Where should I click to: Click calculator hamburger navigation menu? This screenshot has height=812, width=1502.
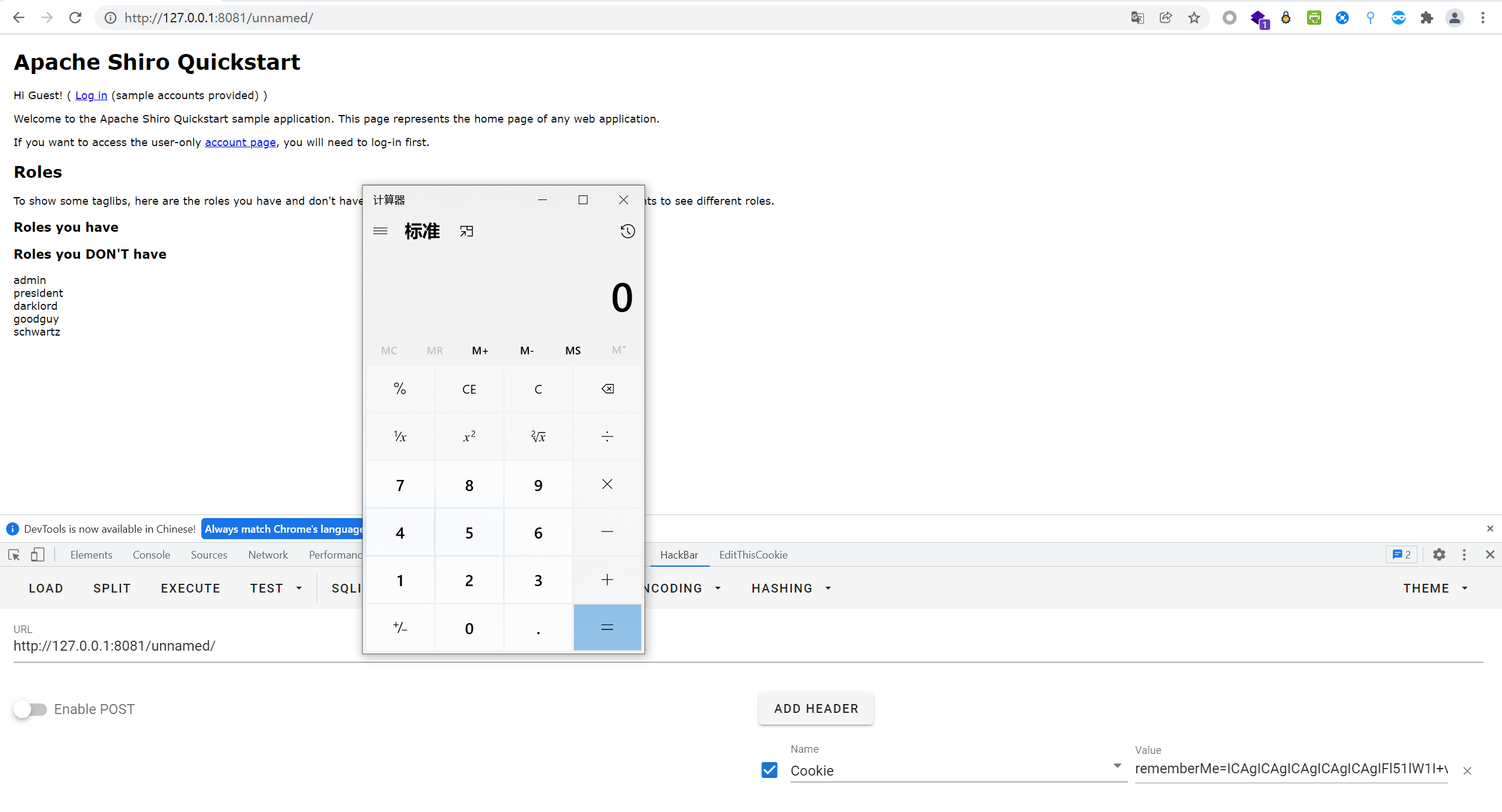coord(380,231)
